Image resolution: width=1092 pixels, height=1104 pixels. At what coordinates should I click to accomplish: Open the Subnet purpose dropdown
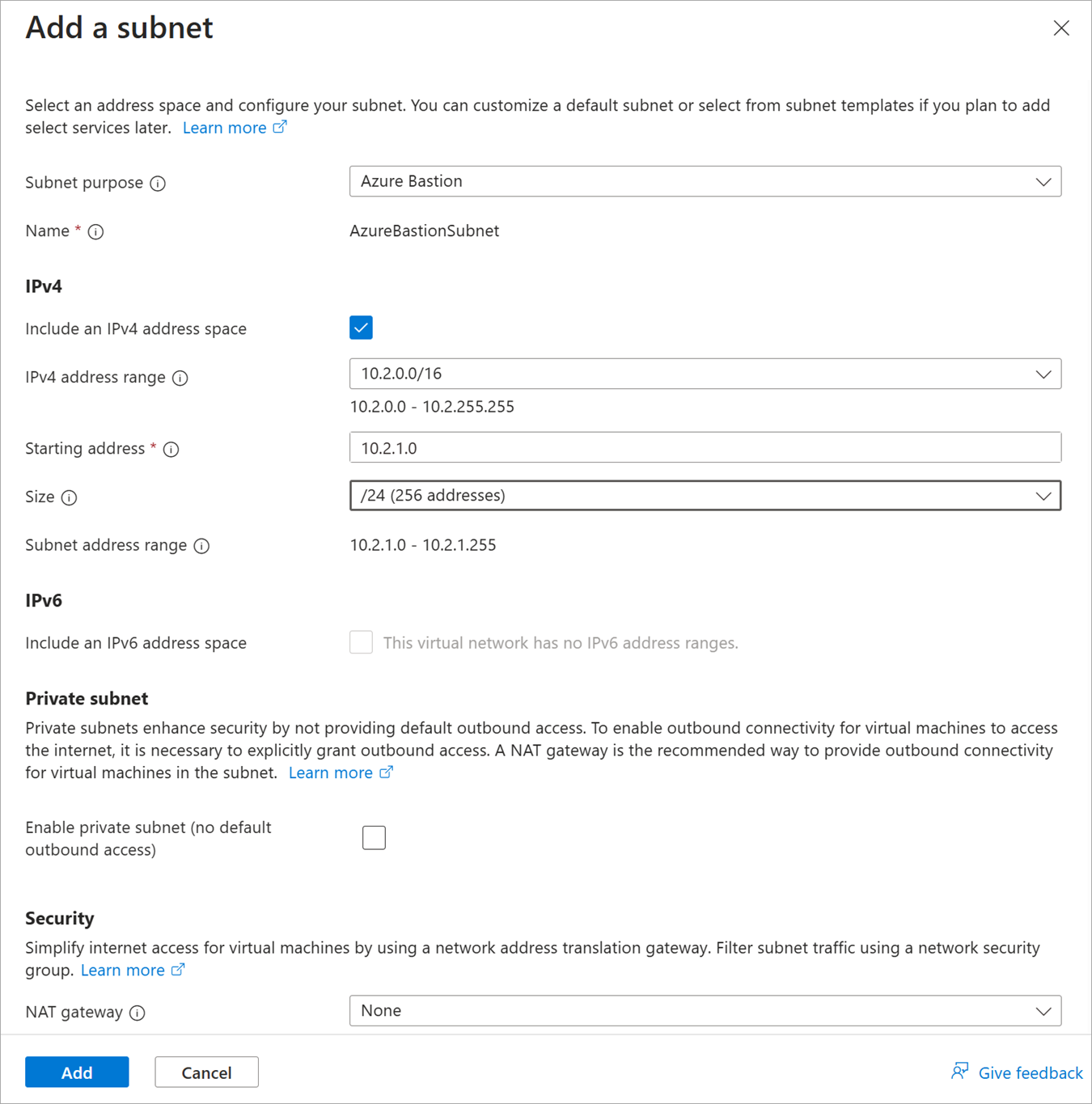tap(705, 182)
